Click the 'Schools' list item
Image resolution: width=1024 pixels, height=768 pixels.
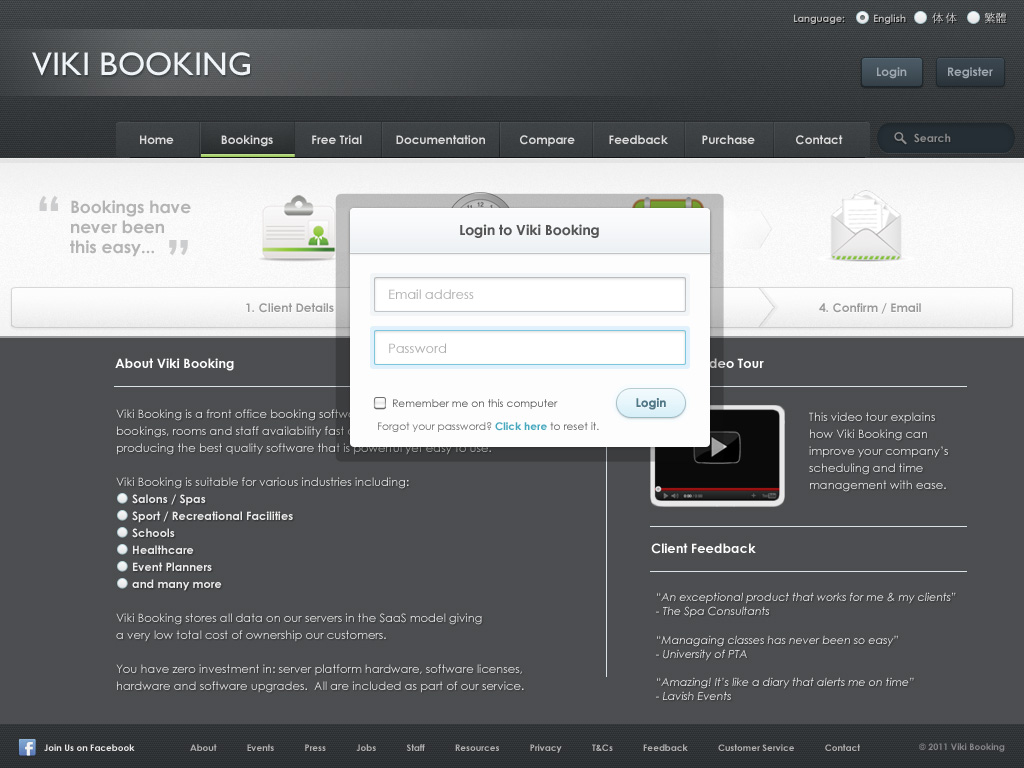coord(153,533)
